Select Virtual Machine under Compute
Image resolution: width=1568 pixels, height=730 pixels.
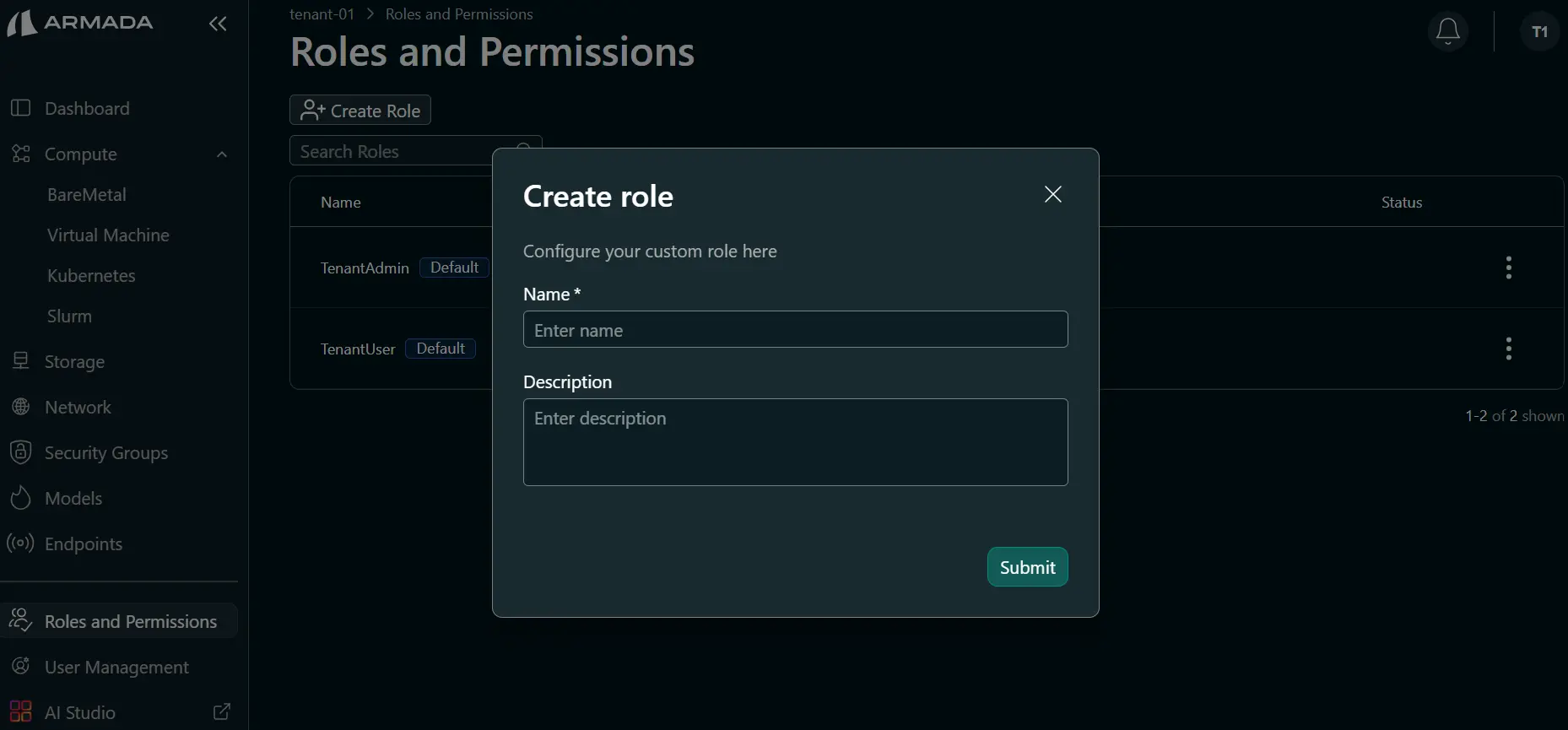(x=108, y=235)
